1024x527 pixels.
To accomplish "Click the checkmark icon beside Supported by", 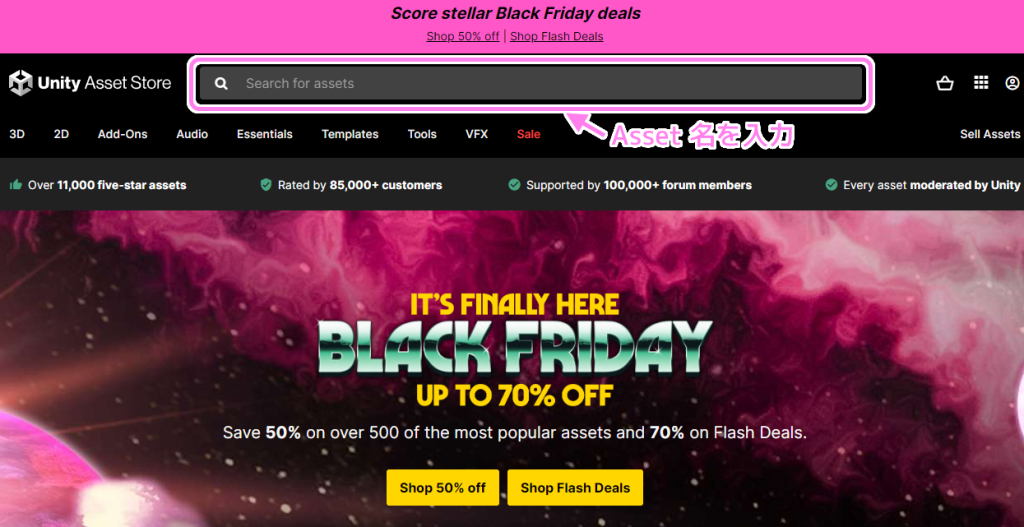I will [x=515, y=185].
